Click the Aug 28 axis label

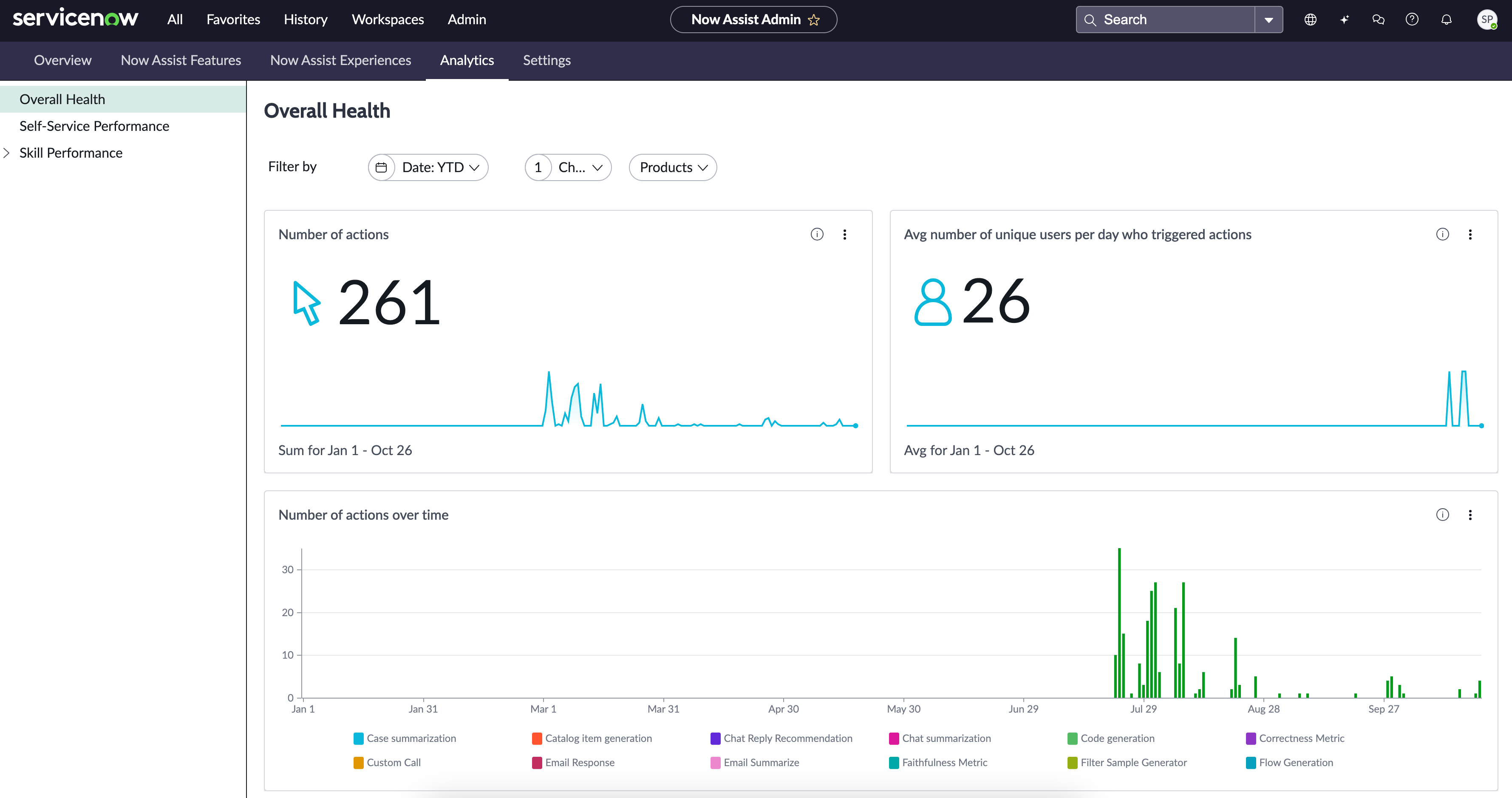(1264, 709)
